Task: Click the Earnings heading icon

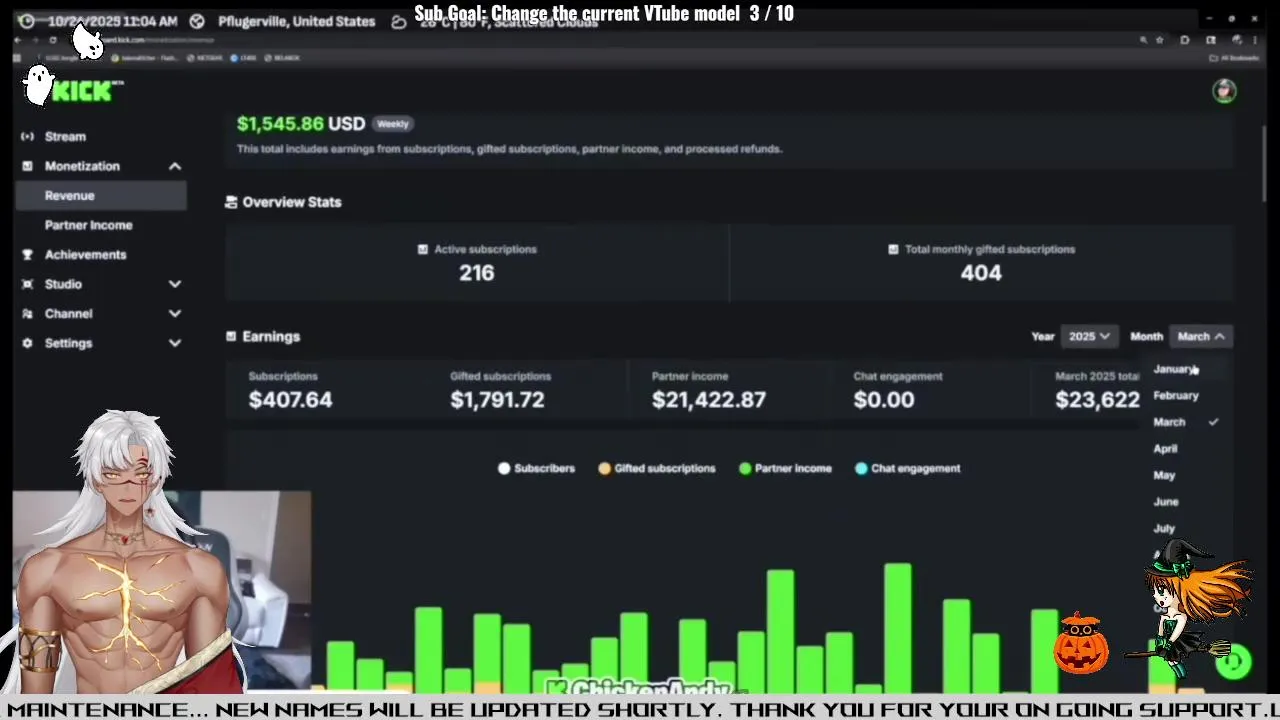Action: [231, 337]
